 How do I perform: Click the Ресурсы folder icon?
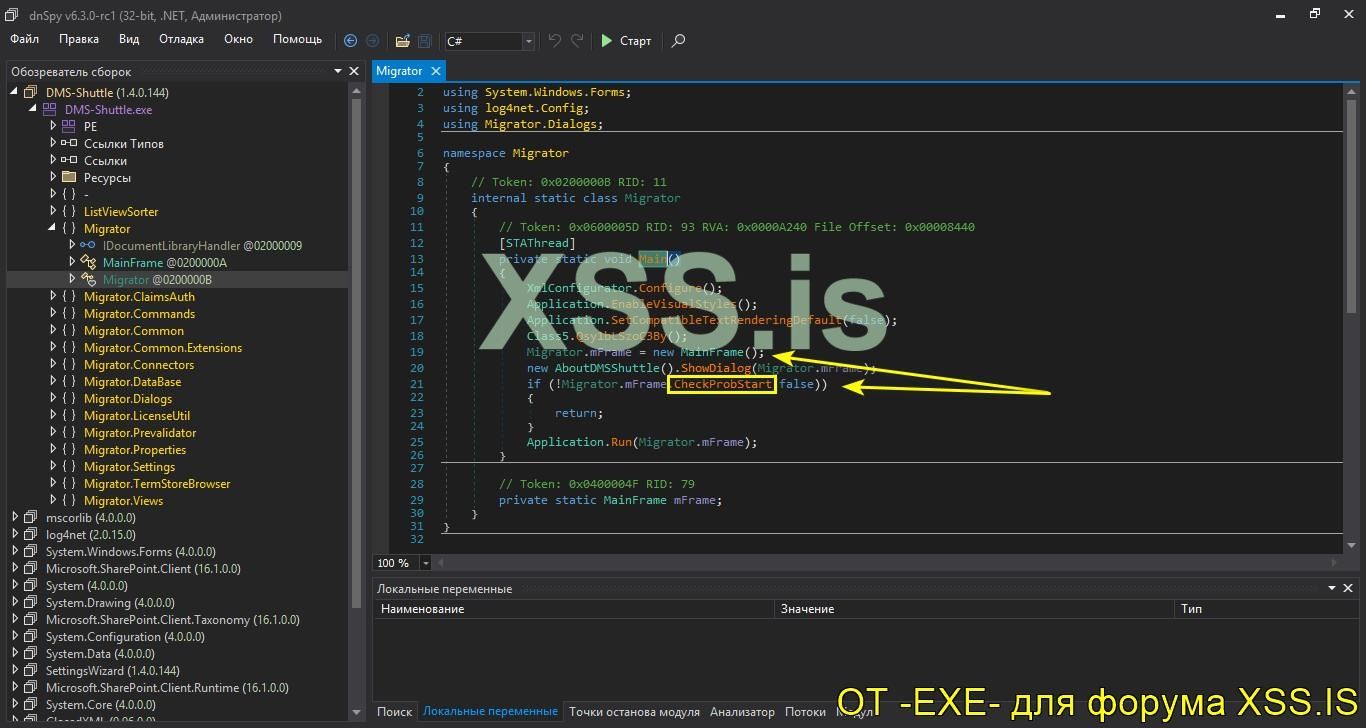68,178
